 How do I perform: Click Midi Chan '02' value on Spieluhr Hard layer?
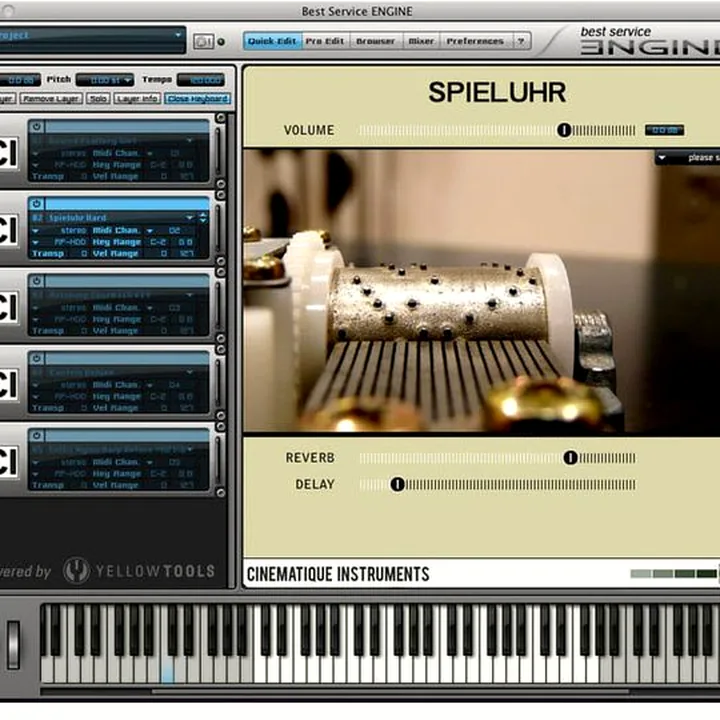click(x=174, y=231)
